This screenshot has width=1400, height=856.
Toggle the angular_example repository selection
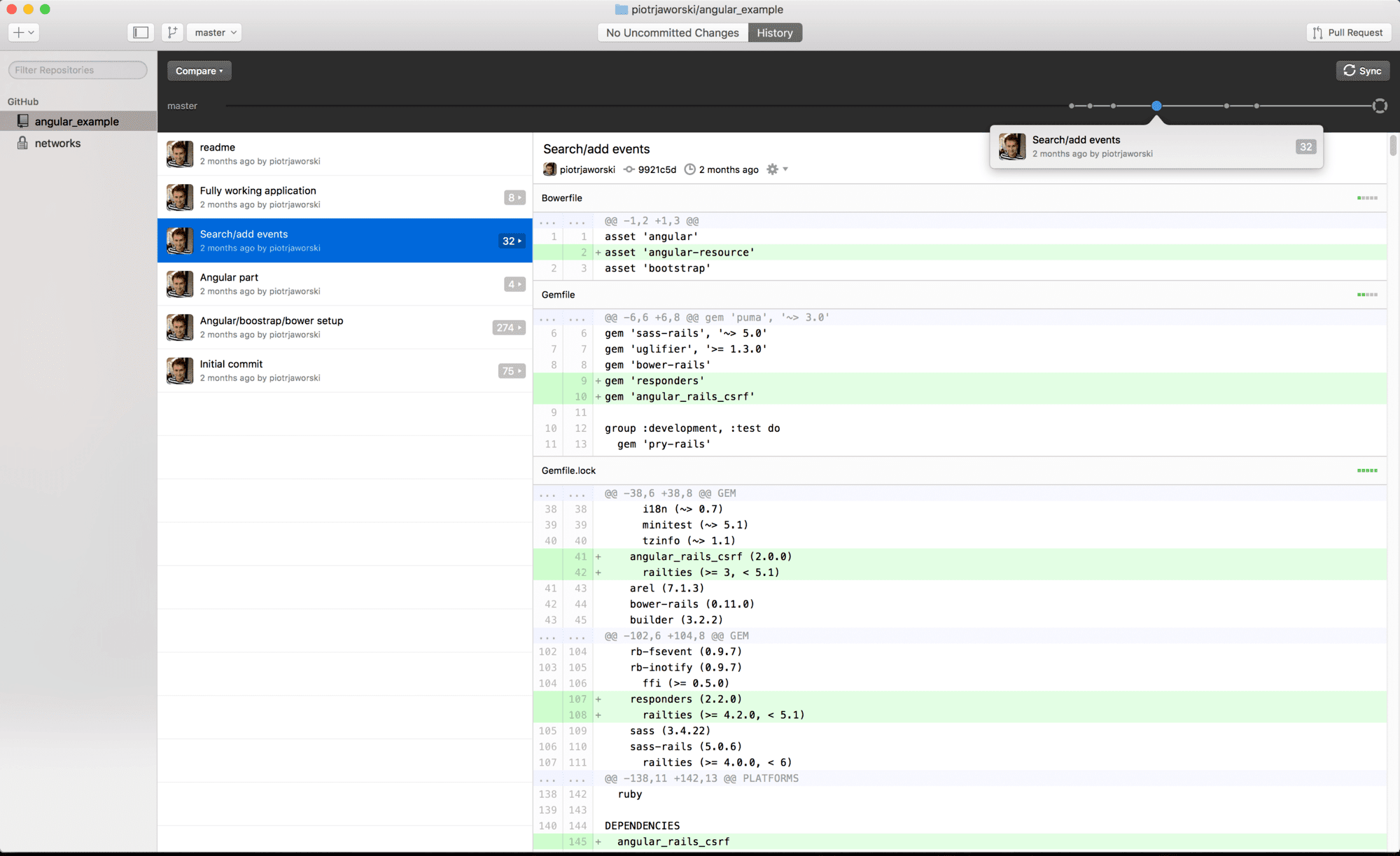(x=78, y=121)
